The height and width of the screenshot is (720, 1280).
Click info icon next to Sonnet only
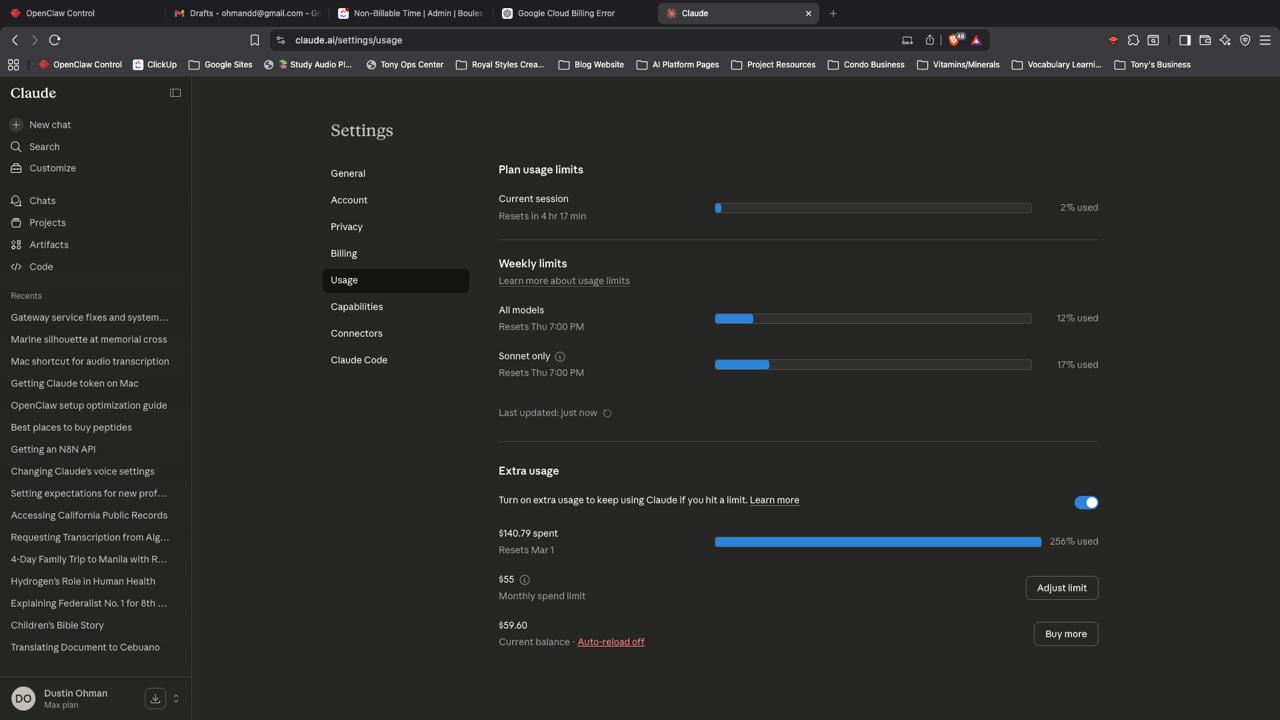[x=560, y=357]
